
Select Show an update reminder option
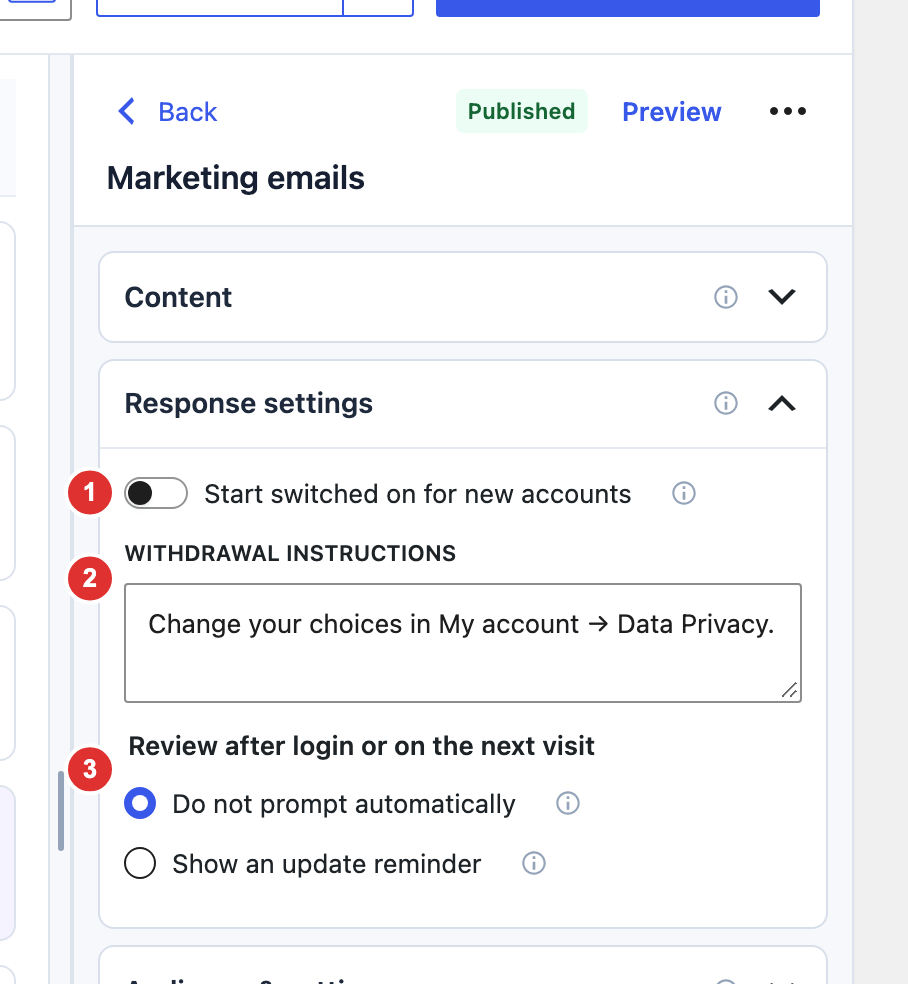tap(140, 864)
